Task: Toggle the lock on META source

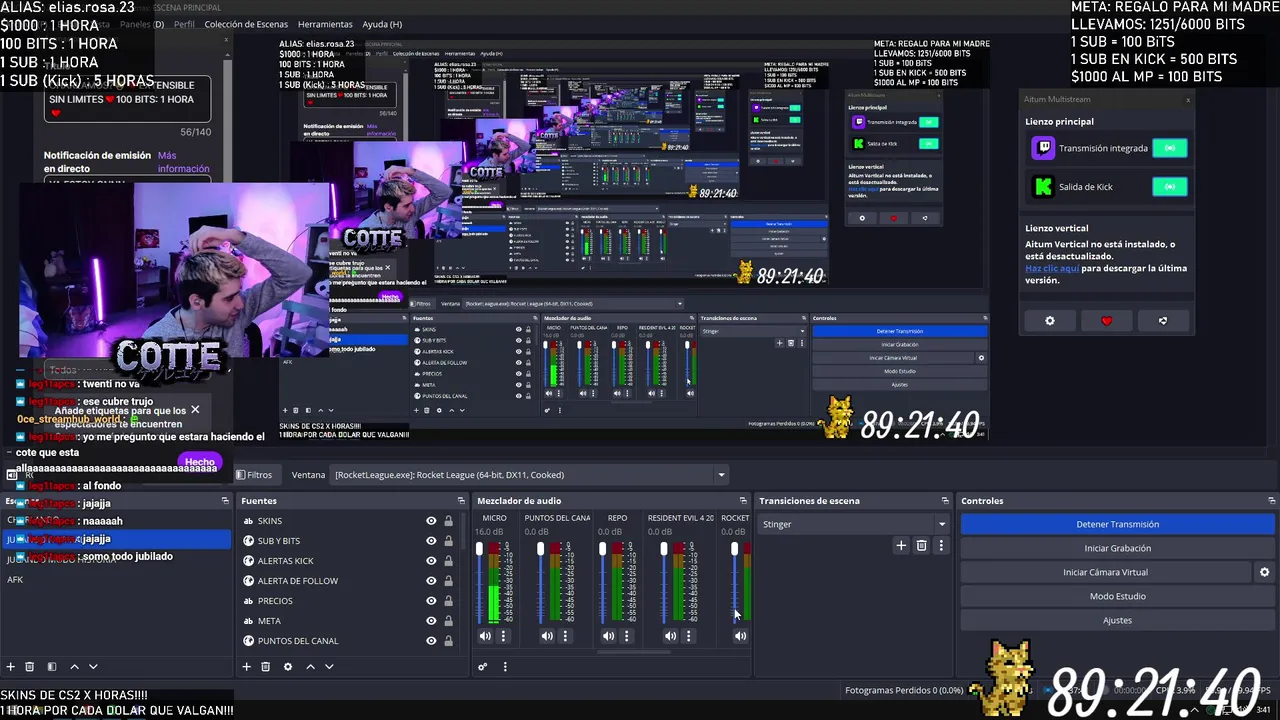Action: 448,621
